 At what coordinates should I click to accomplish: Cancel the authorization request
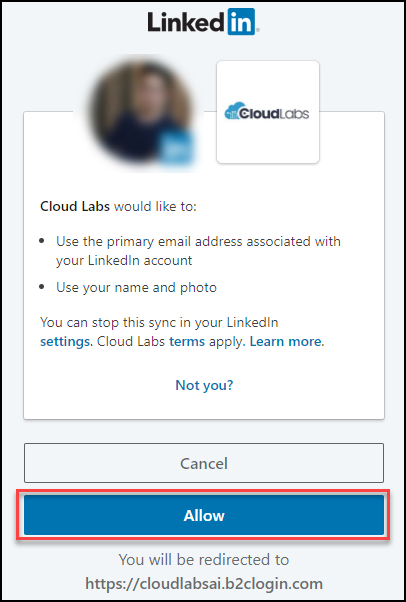click(x=204, y=463)
